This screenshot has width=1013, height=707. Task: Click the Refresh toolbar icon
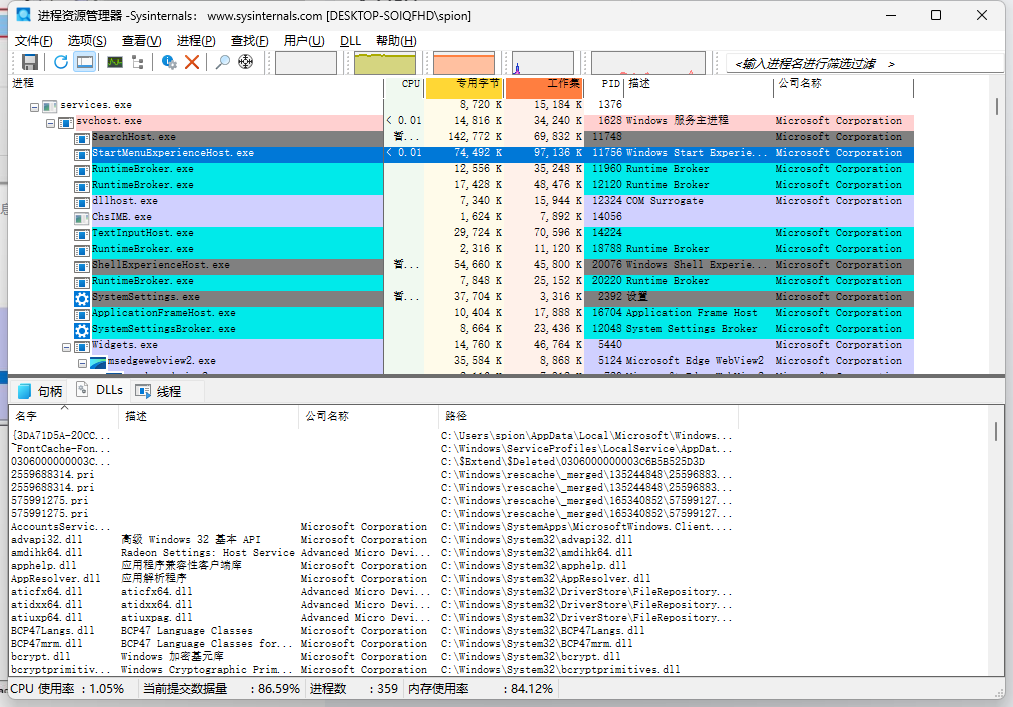pos(61,62)
